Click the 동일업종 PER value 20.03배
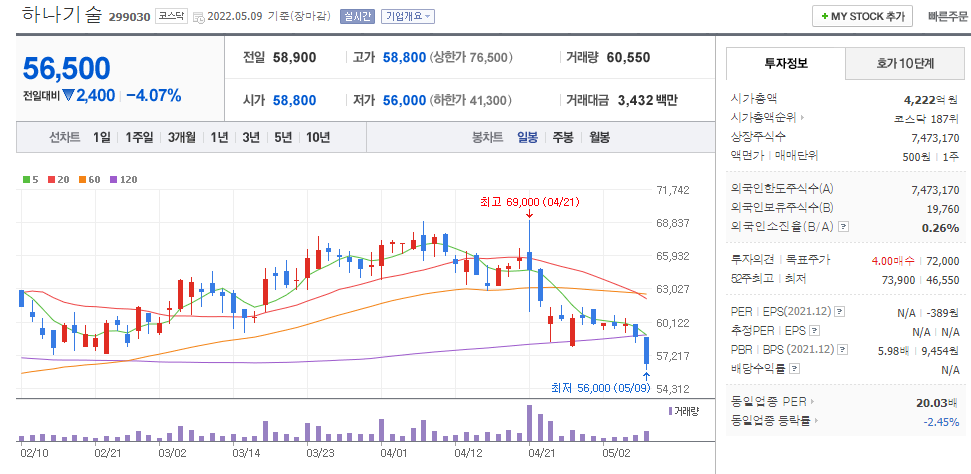 pyautogui.click(x=938, y=403)
